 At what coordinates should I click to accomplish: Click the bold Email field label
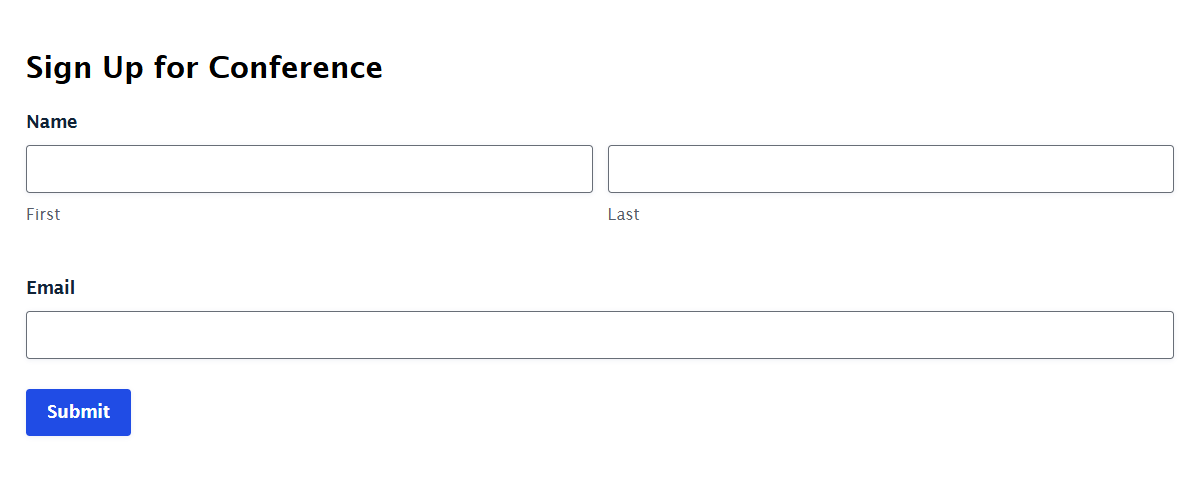click(51, 288)
